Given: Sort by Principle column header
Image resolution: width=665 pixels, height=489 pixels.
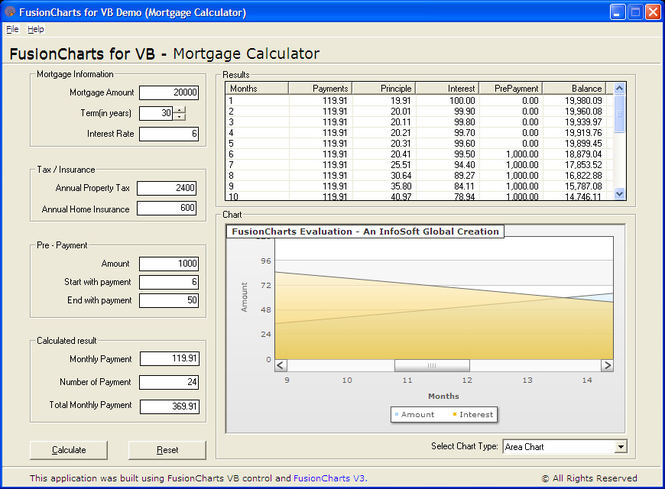Looking at the screenshot, I should 384,89.
